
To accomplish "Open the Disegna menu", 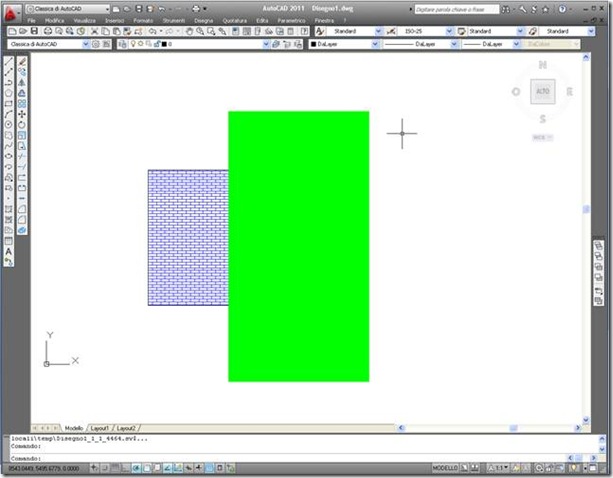I will coord(204,20).
